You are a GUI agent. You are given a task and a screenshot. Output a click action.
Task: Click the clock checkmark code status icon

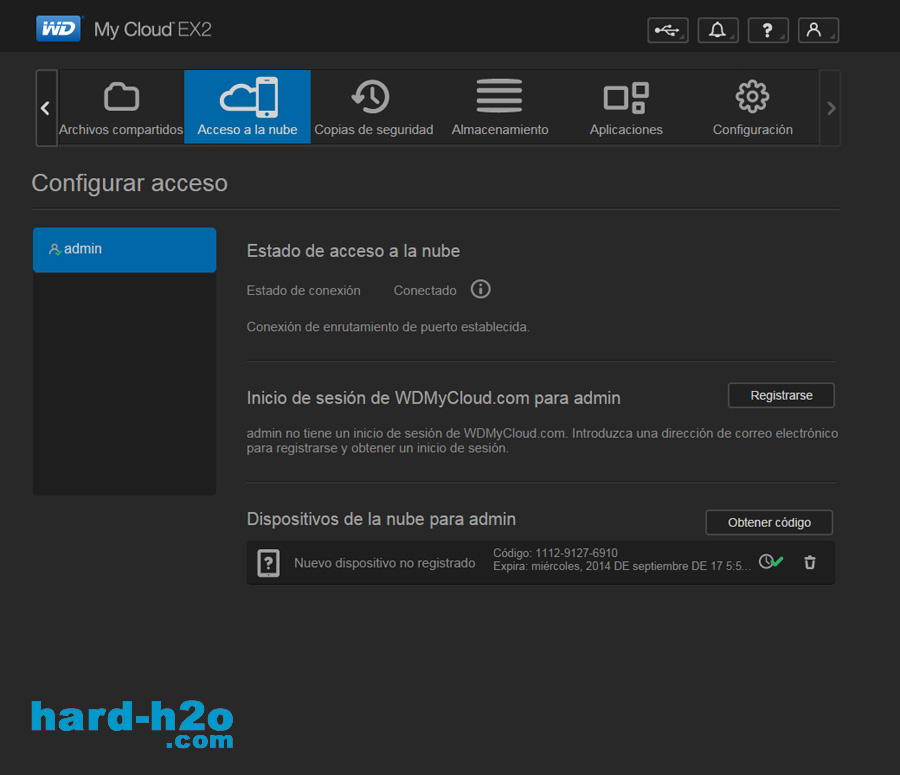(771, 561)
